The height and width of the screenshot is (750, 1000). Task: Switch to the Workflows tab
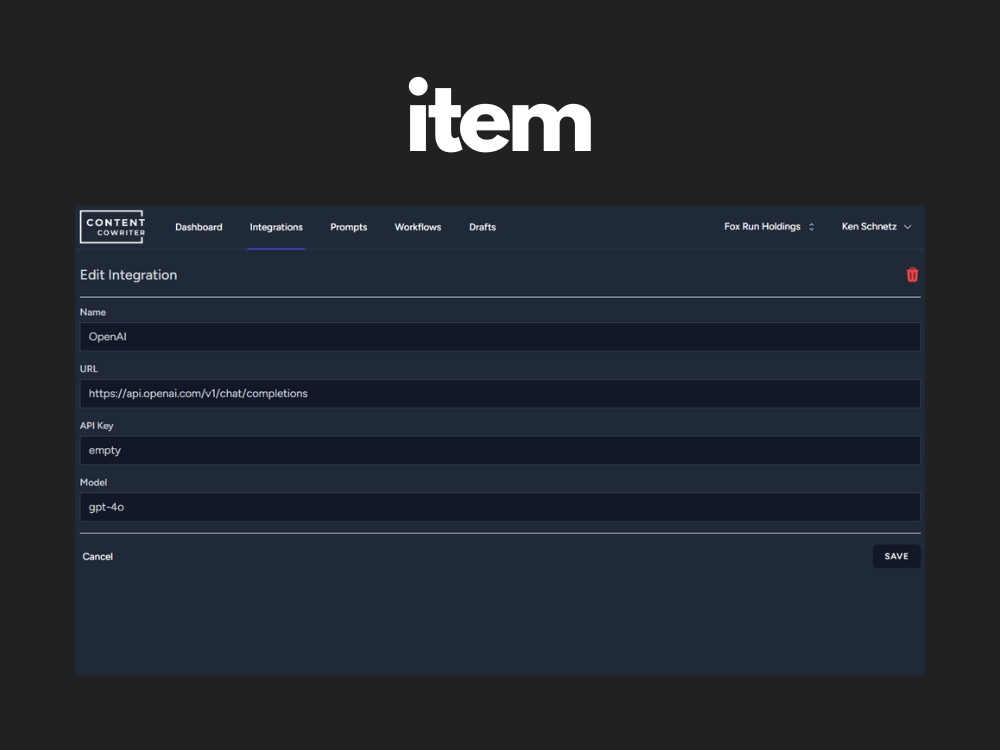[x=418, y=227]
